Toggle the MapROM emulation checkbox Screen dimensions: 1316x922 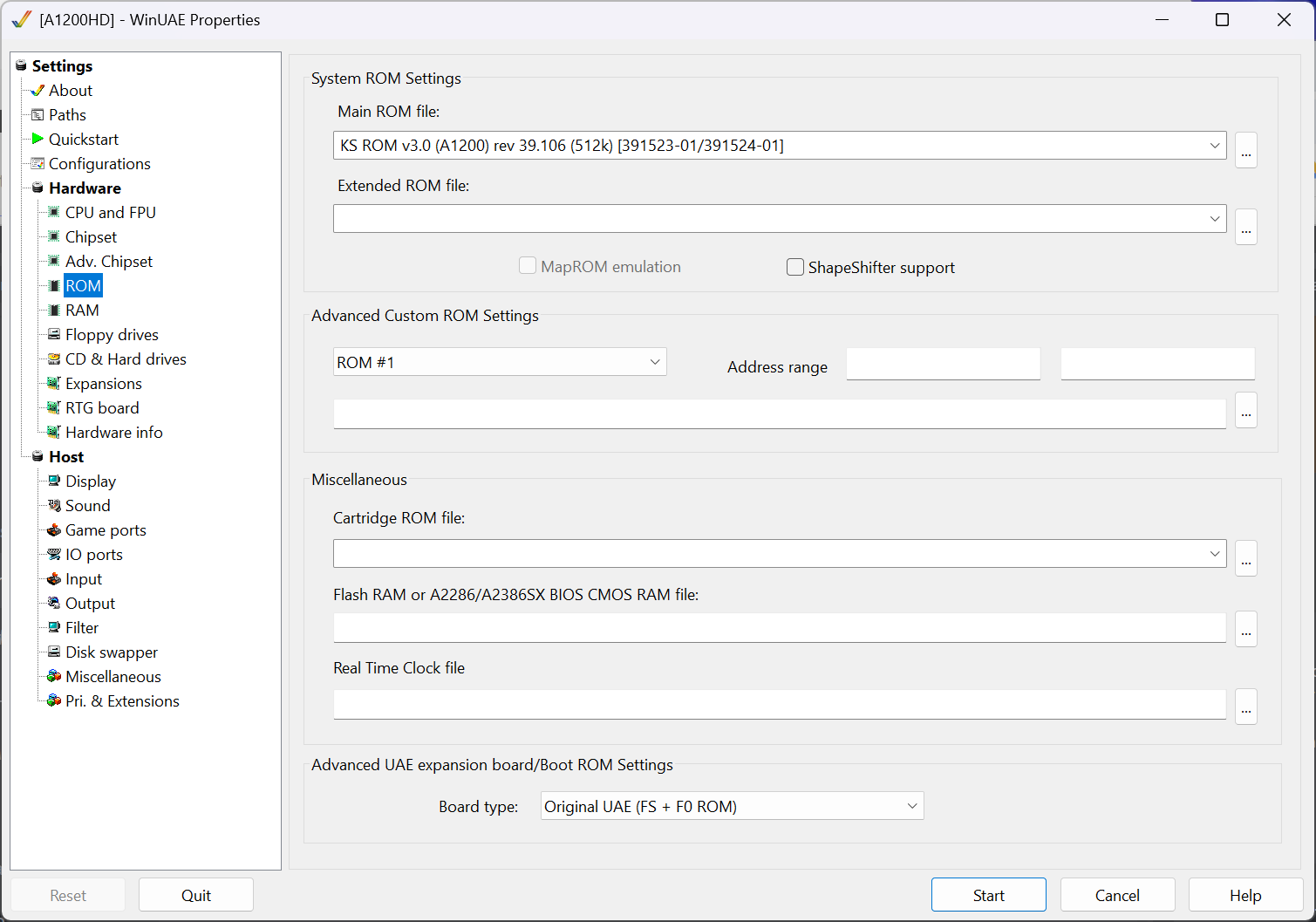[528, 266]
